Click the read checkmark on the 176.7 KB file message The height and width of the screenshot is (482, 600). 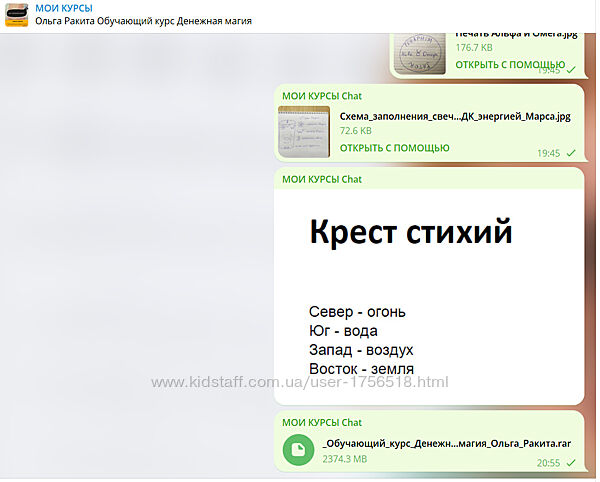point(571,71)
